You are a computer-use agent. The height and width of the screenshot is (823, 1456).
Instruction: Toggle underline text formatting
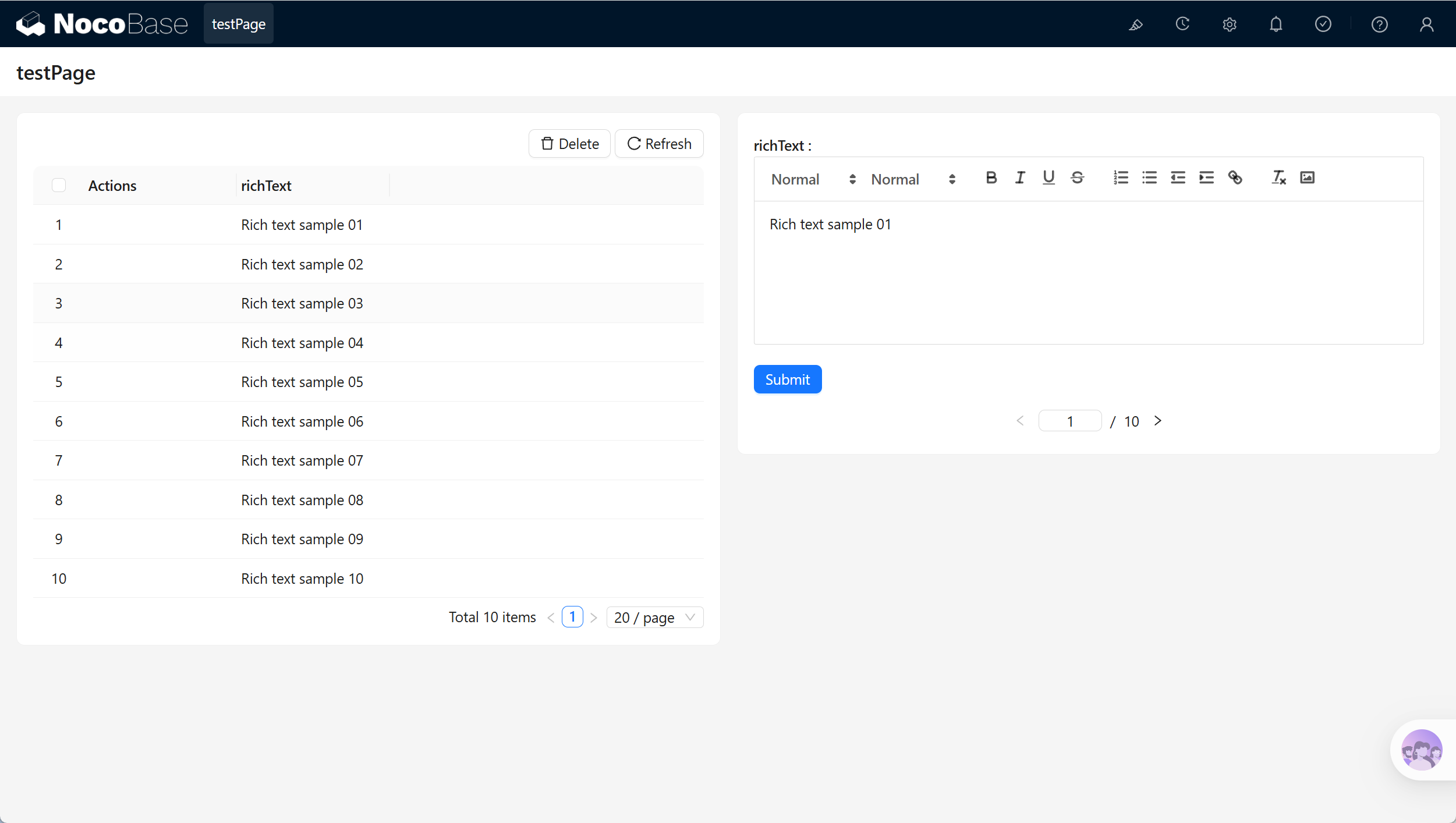pos(1048,178)
